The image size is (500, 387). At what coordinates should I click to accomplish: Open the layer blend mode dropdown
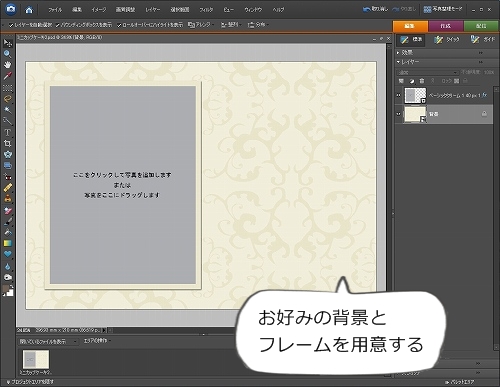427,72
